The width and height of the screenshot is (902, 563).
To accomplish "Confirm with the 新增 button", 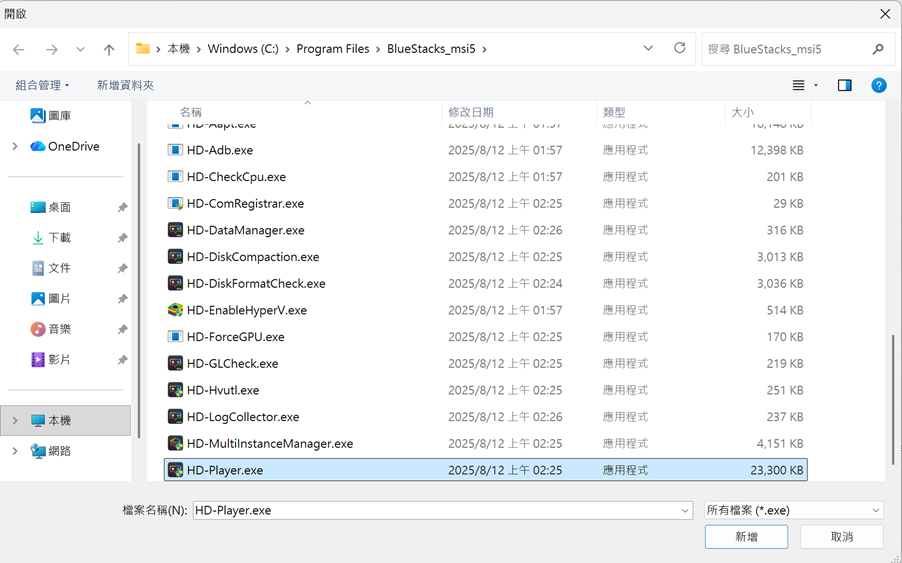I will [746, 537].
